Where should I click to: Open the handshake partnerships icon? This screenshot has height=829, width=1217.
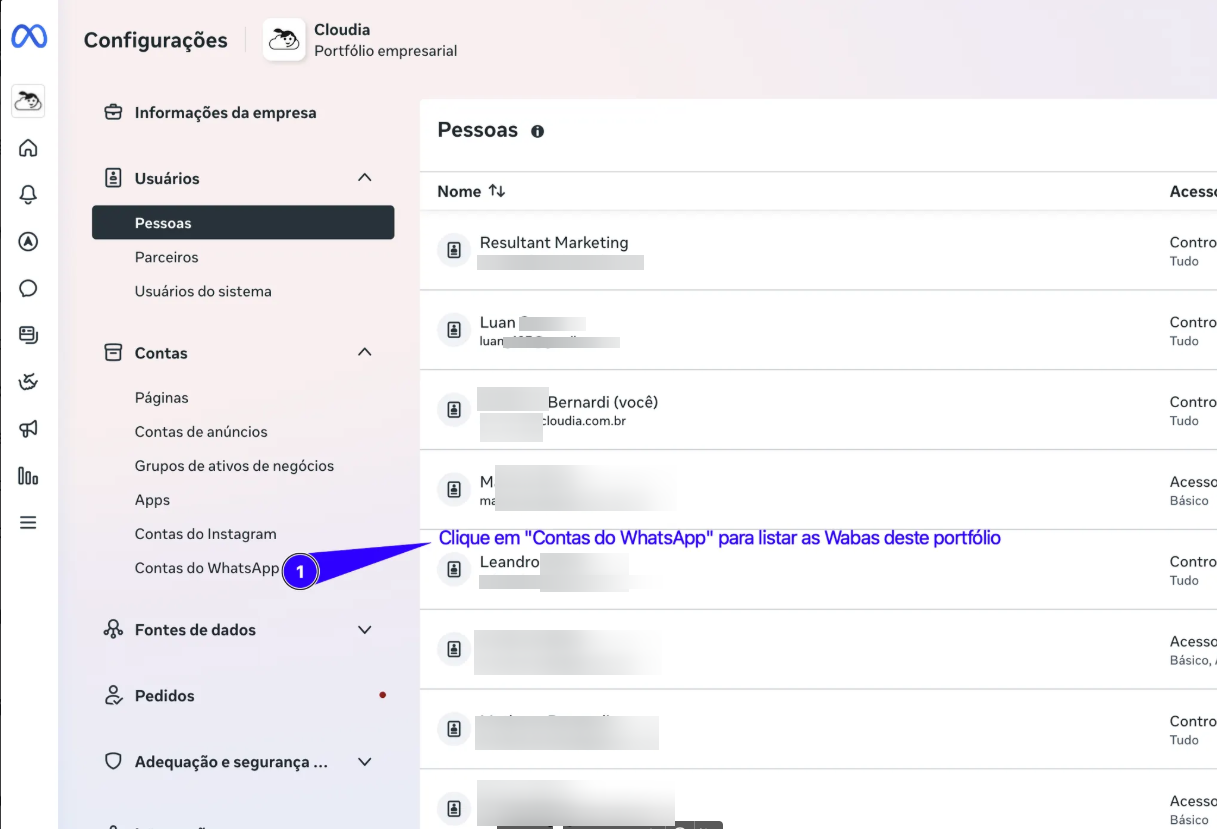28,382
